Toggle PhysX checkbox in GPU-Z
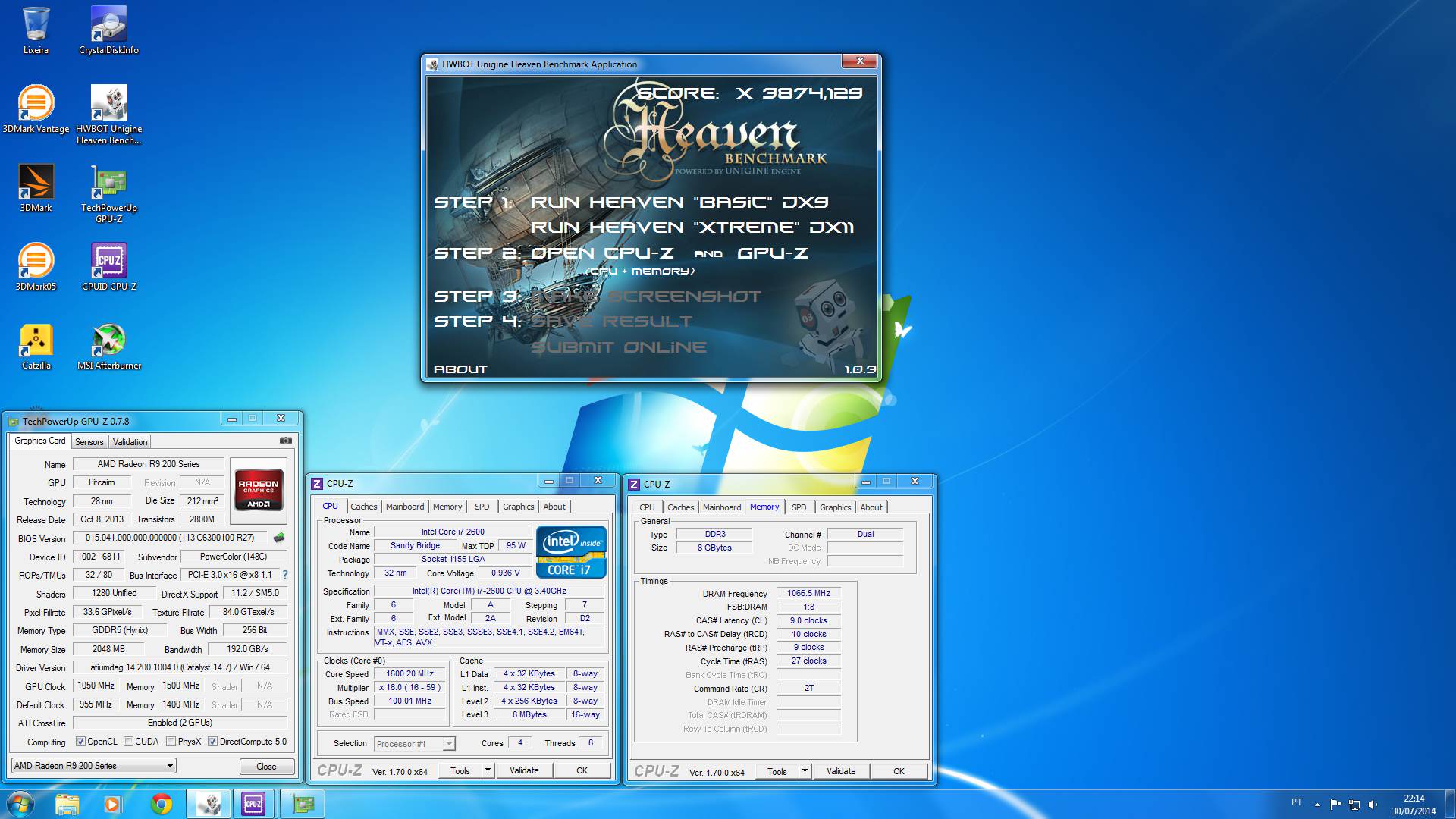Screen dimensions: 1456x819 (171, 742)
